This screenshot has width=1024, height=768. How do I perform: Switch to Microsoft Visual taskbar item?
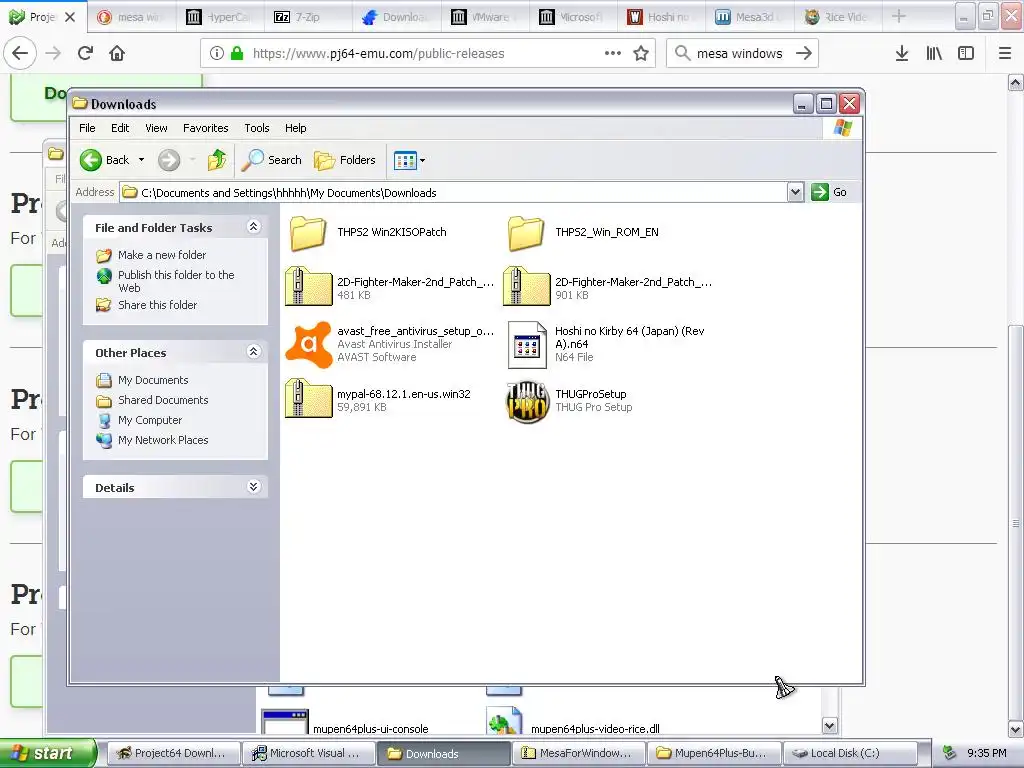click(x=308, y=753)
